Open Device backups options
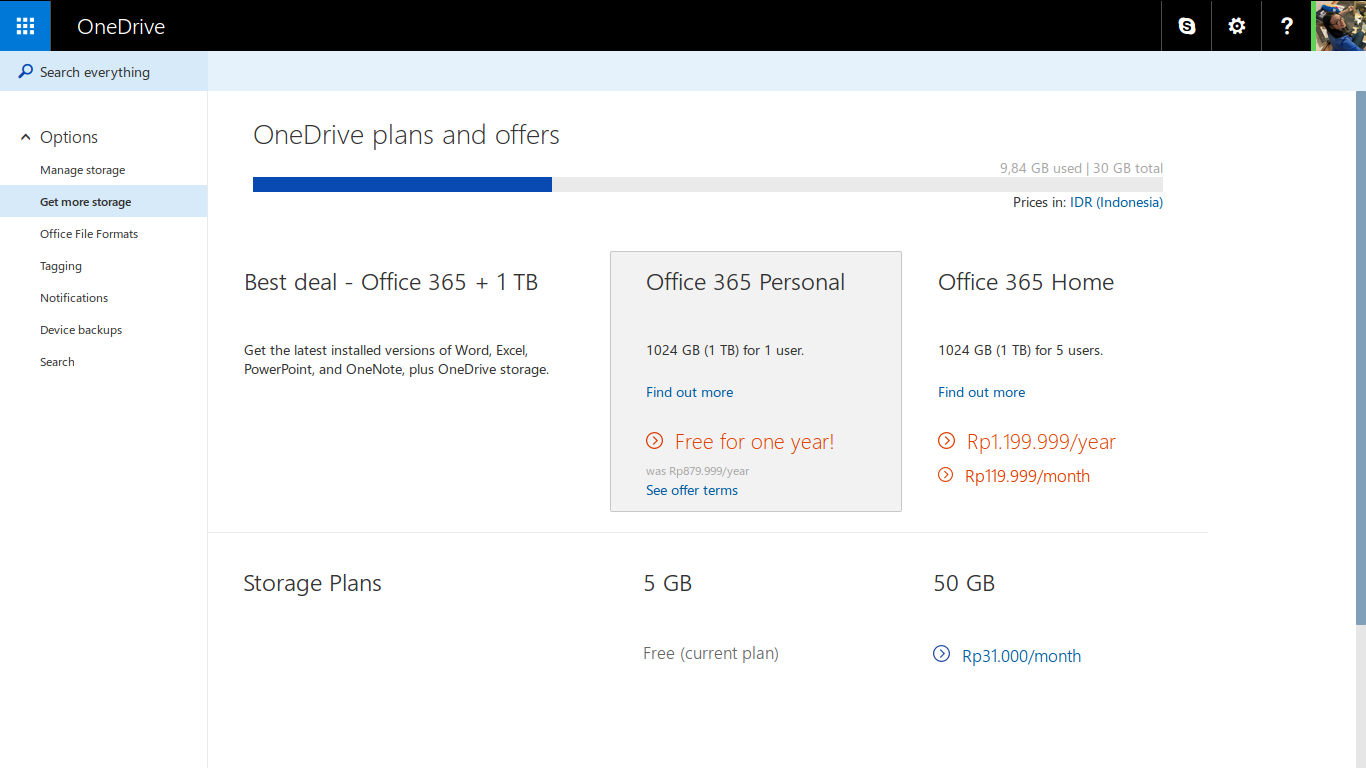This screenshot has height=768, width=1366. point(81,330)
